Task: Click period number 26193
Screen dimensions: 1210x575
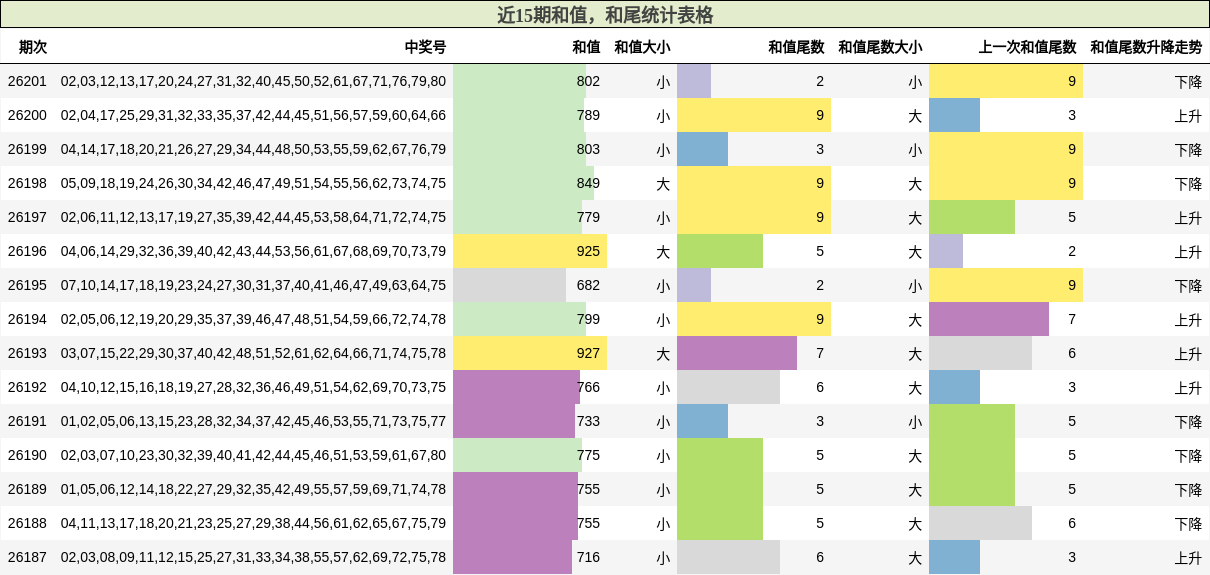Action: tap(27, 353)
